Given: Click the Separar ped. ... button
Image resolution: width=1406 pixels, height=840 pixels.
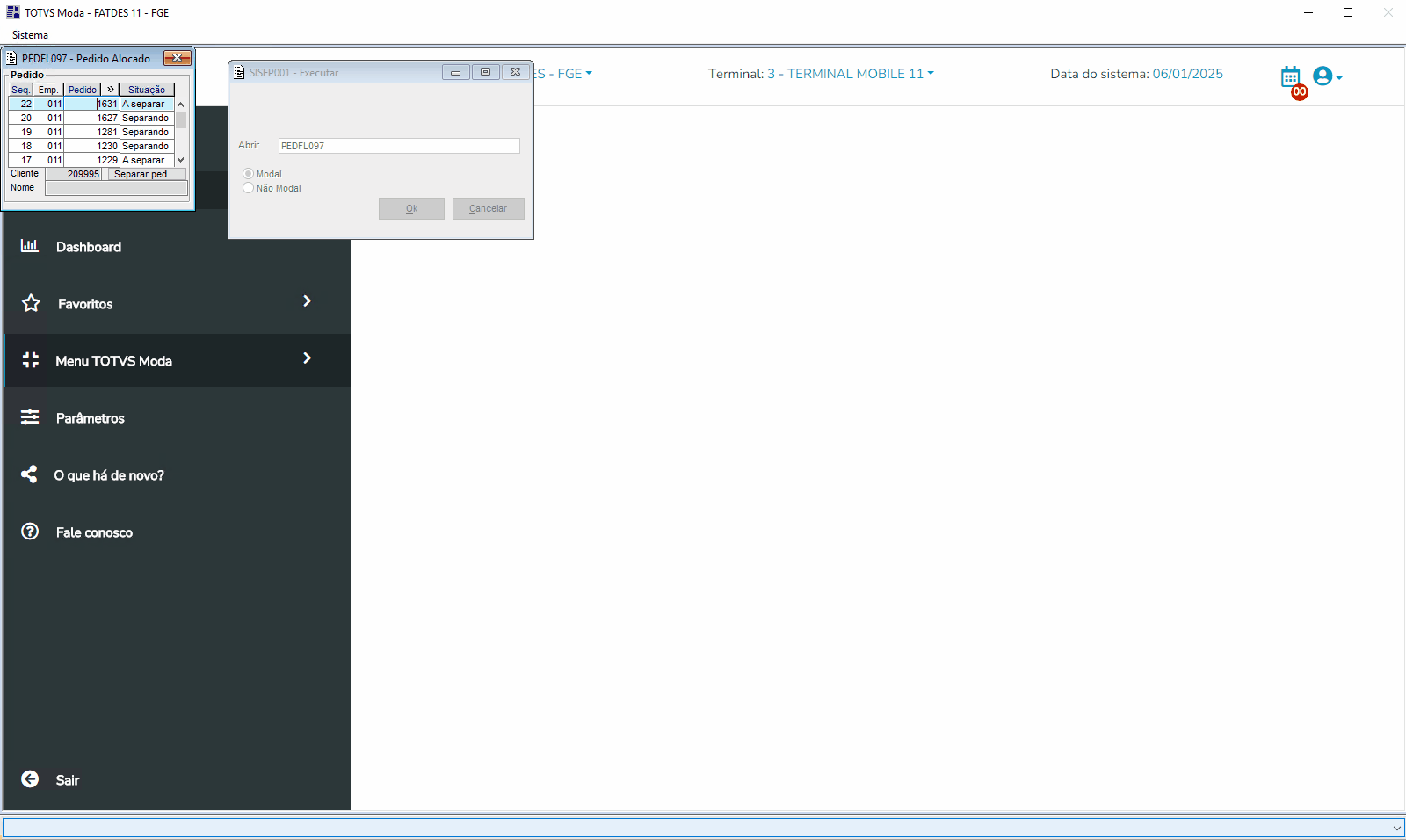Looking at the screenshot, I should pos(147,174).
